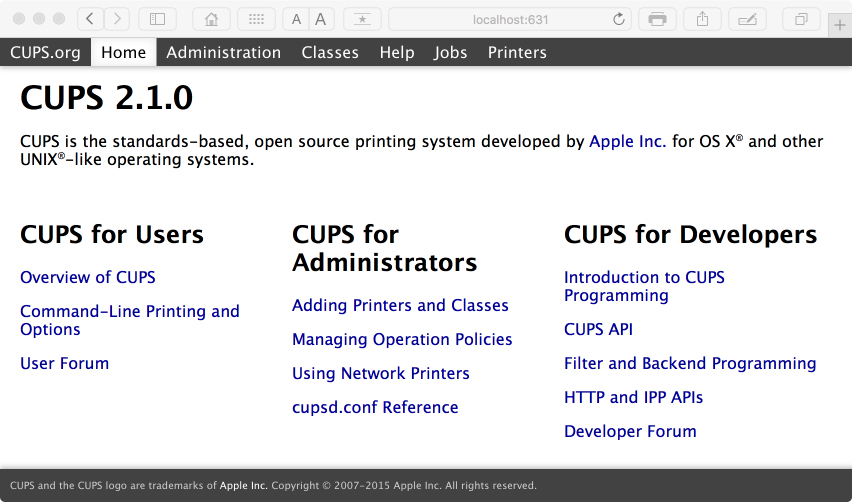Click the markup pencil icon in the toolbar

748,19
